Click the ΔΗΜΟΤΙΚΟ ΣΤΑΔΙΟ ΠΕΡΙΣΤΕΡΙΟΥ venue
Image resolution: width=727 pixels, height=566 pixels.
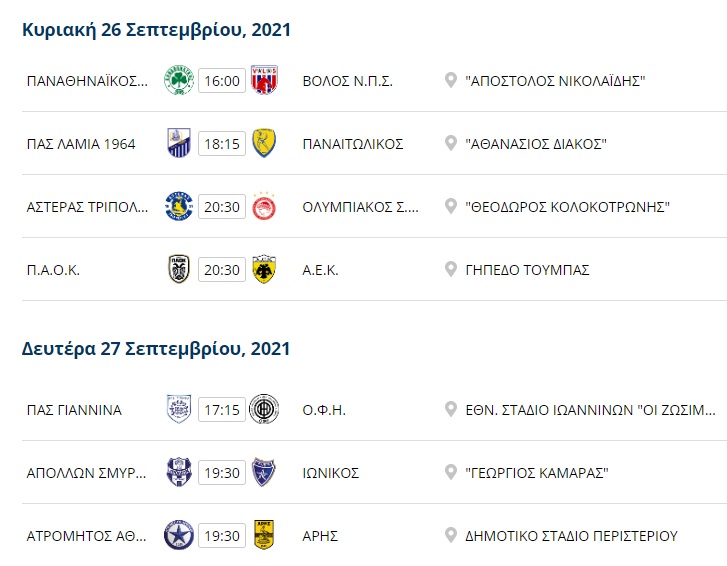tap(572, 535)
